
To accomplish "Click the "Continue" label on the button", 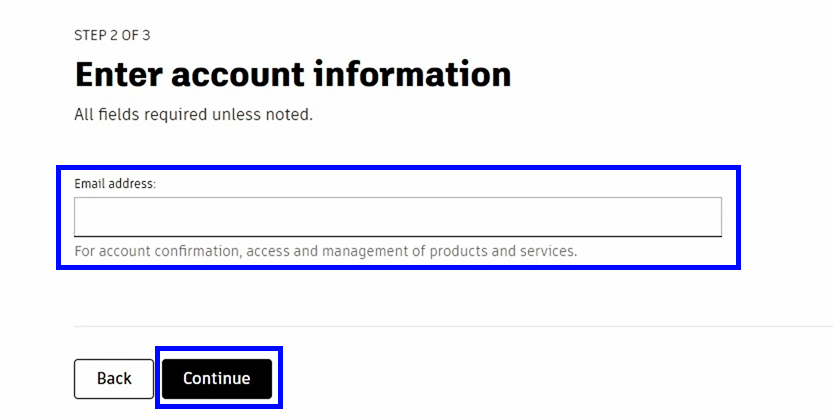I will pyautogui.click(x=217, y=379).
